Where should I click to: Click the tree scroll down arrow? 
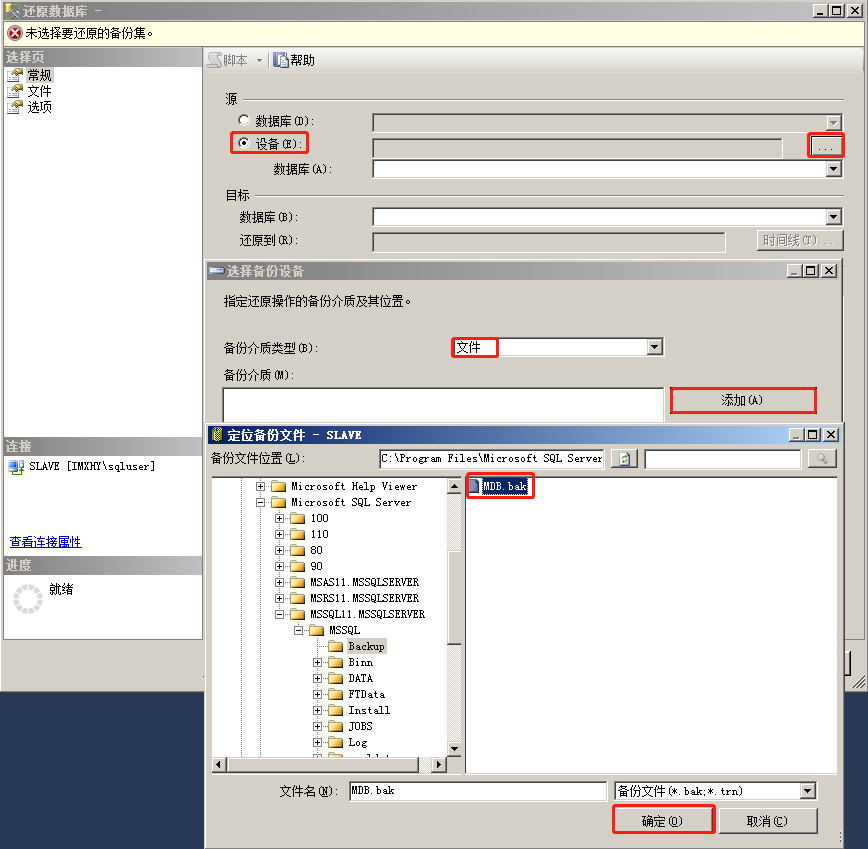pos(454,749)
